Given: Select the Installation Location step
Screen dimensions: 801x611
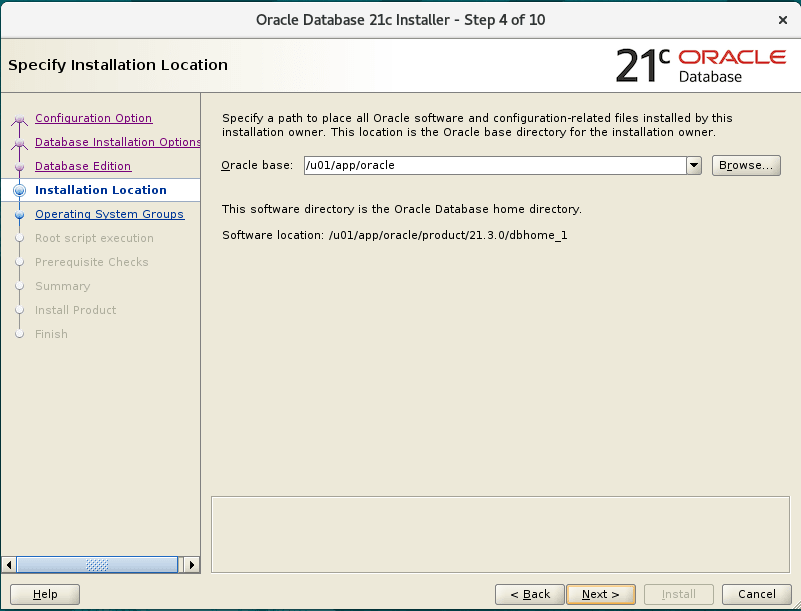Looking at the screenshot, I should click(101, 190).
